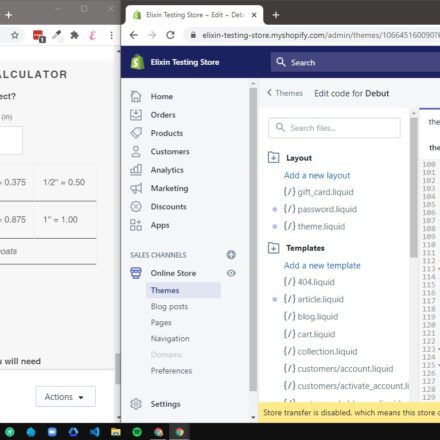The width and height of the screenshot is (440, 440).
Task: Add a sales channel with plus icon
Action: click(231, 255)
